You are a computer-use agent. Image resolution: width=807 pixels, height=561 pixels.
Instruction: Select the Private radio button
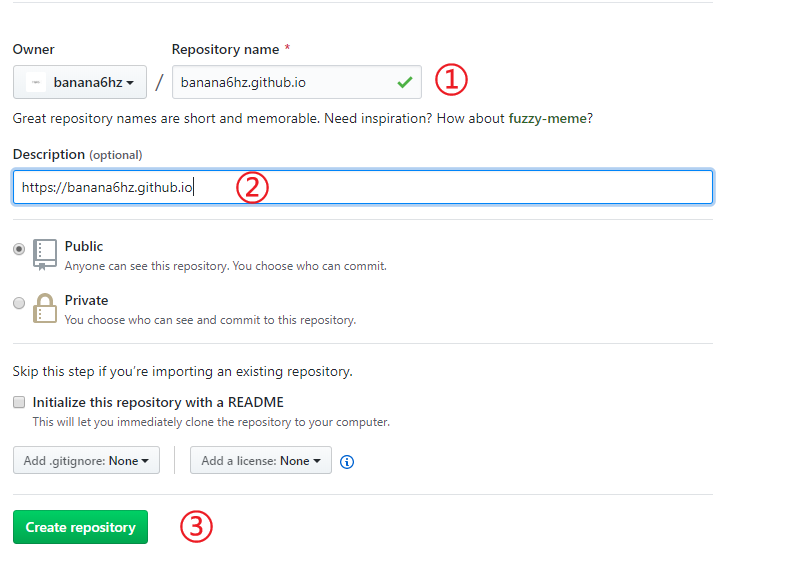point(19,303)
